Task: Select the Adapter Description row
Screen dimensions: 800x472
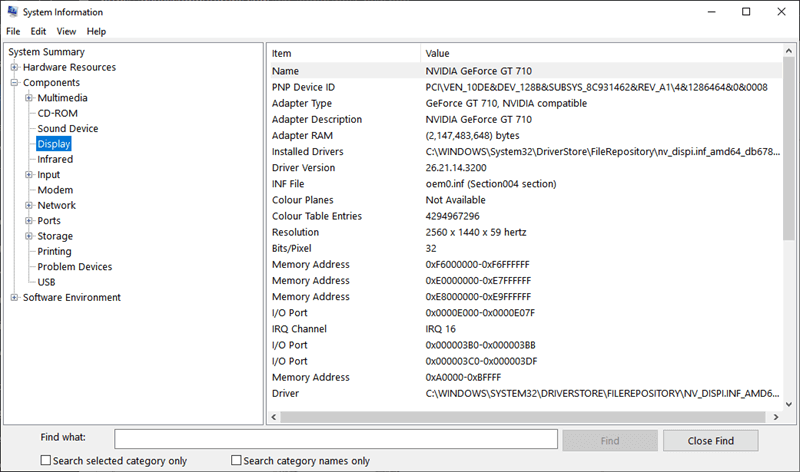Action: coord(524,119)
